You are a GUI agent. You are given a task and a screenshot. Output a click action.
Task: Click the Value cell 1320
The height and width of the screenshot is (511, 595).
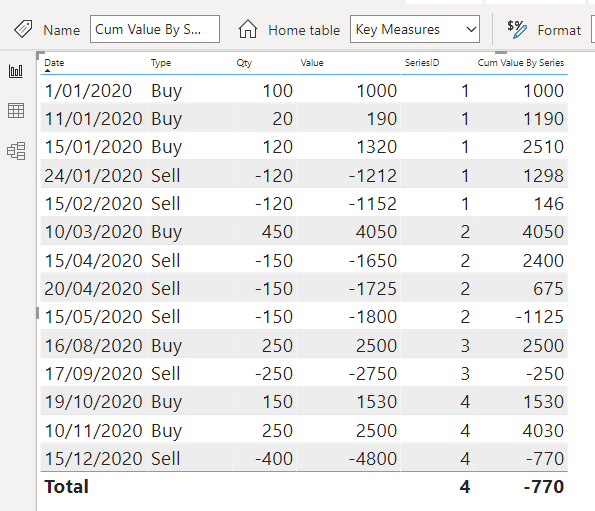[377, 147]
